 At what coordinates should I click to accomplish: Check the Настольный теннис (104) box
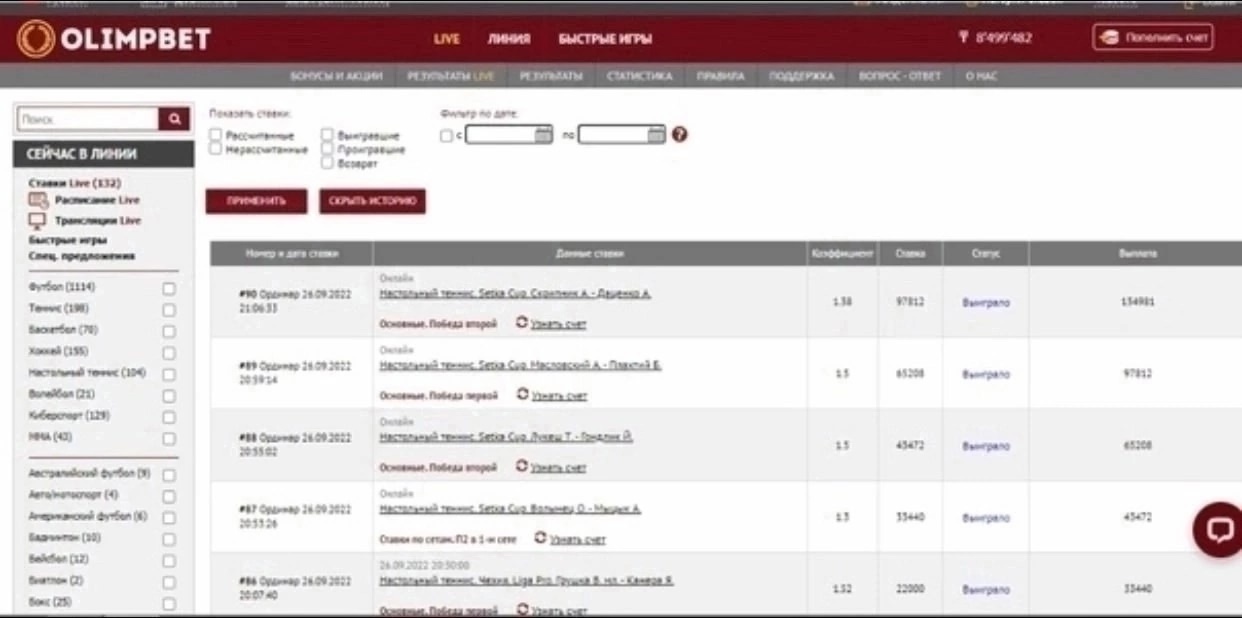pos(169,374)
